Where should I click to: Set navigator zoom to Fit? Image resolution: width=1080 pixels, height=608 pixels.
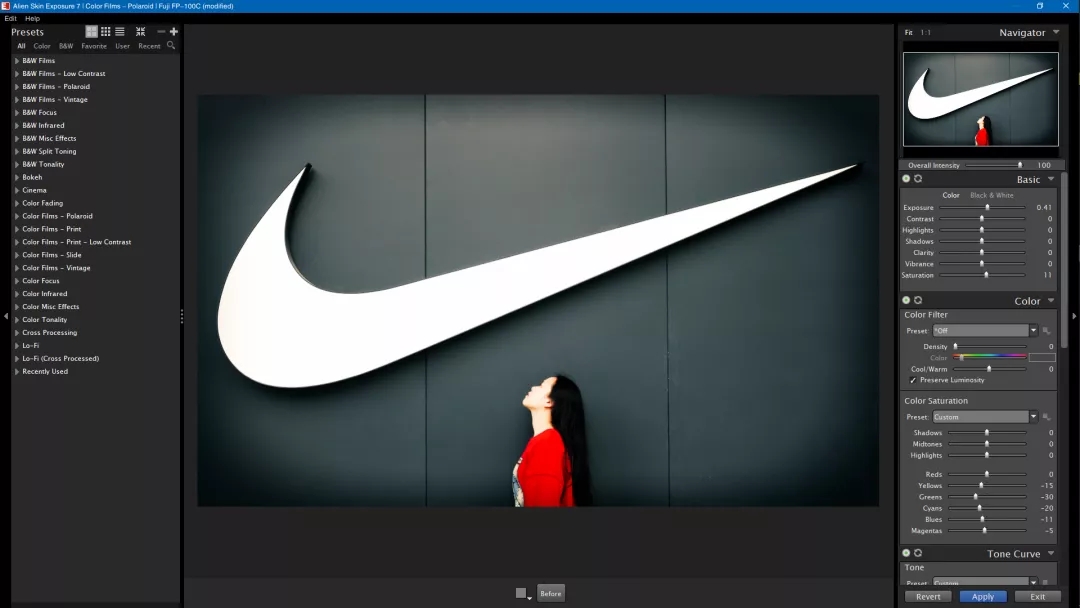[x=908, y=32]
